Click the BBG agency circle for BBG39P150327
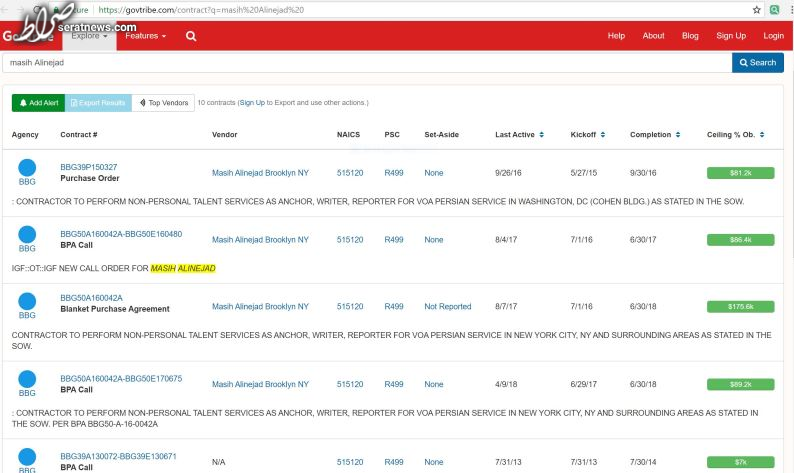The height and width of the screenshot is (473, 794). [27, 168]
